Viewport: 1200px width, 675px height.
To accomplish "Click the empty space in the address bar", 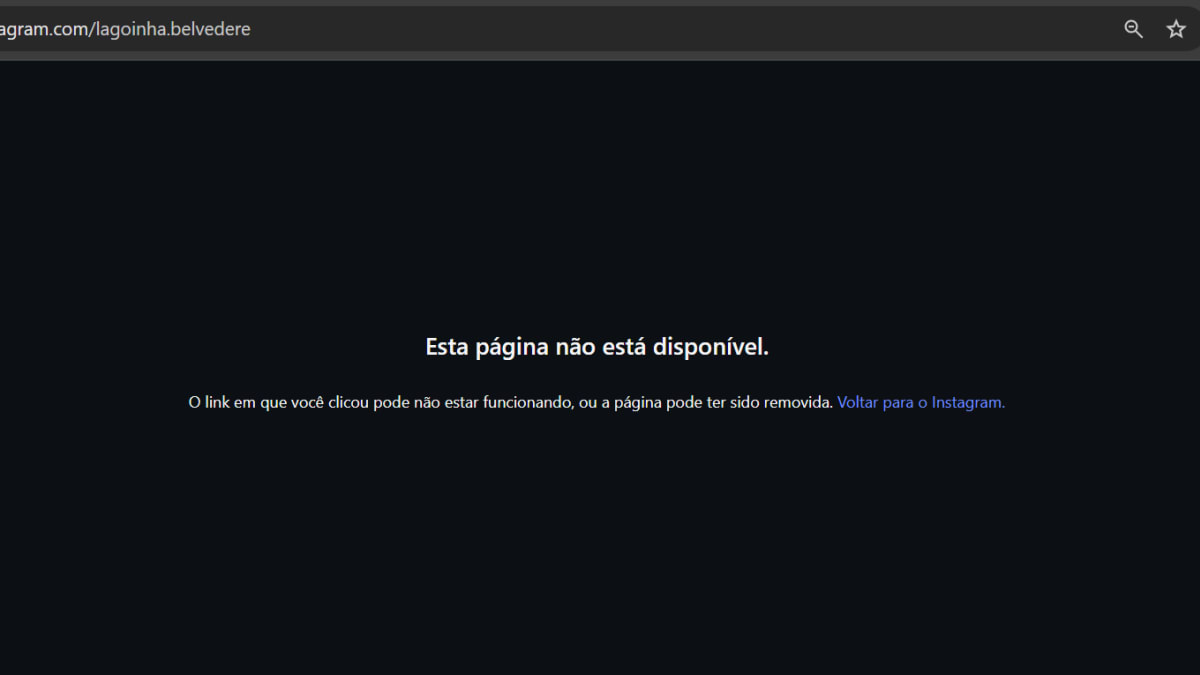I will click(x=700, y=29).
